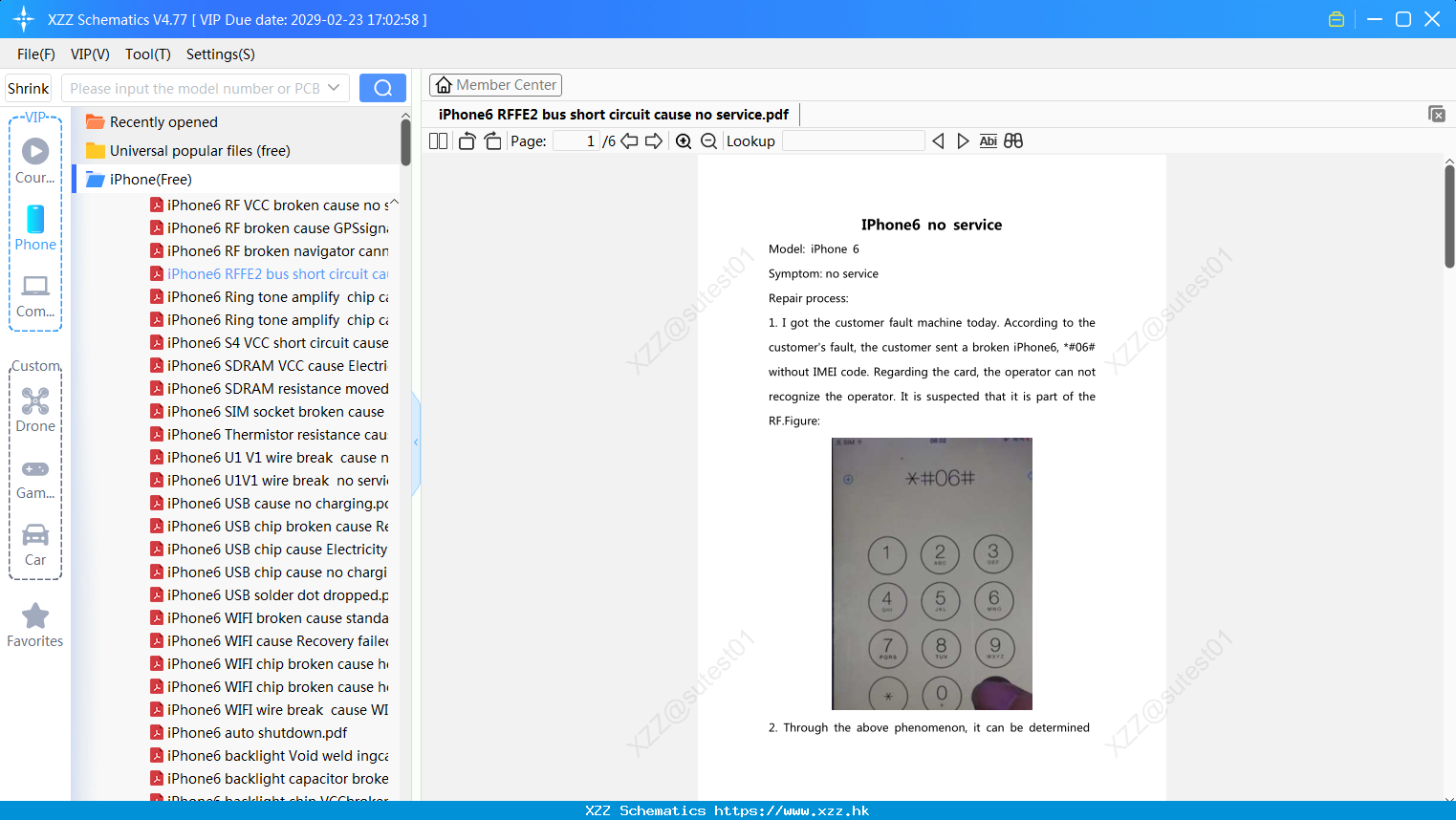
Task: Find next lookup result triangle
Action: (963, 141)
